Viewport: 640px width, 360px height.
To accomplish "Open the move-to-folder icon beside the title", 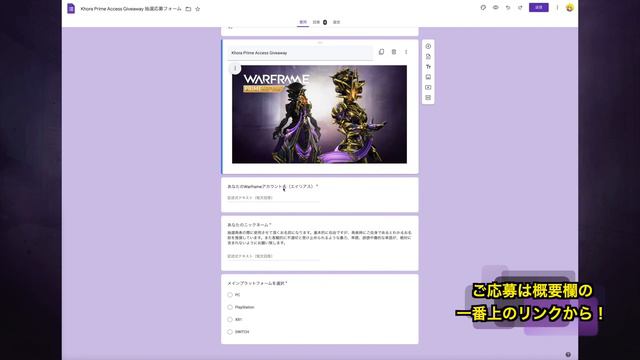I will [188, 9].
